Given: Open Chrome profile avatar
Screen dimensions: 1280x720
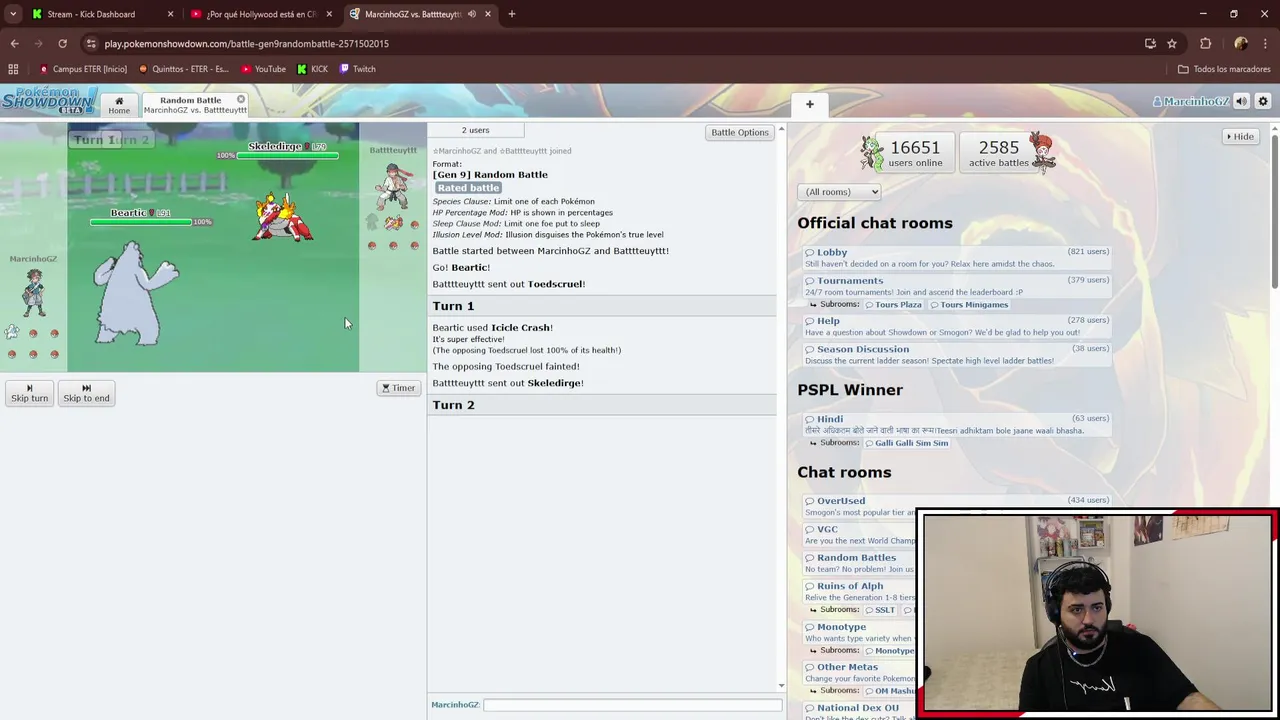Looking at the screenshot, I should [1240, 43].
